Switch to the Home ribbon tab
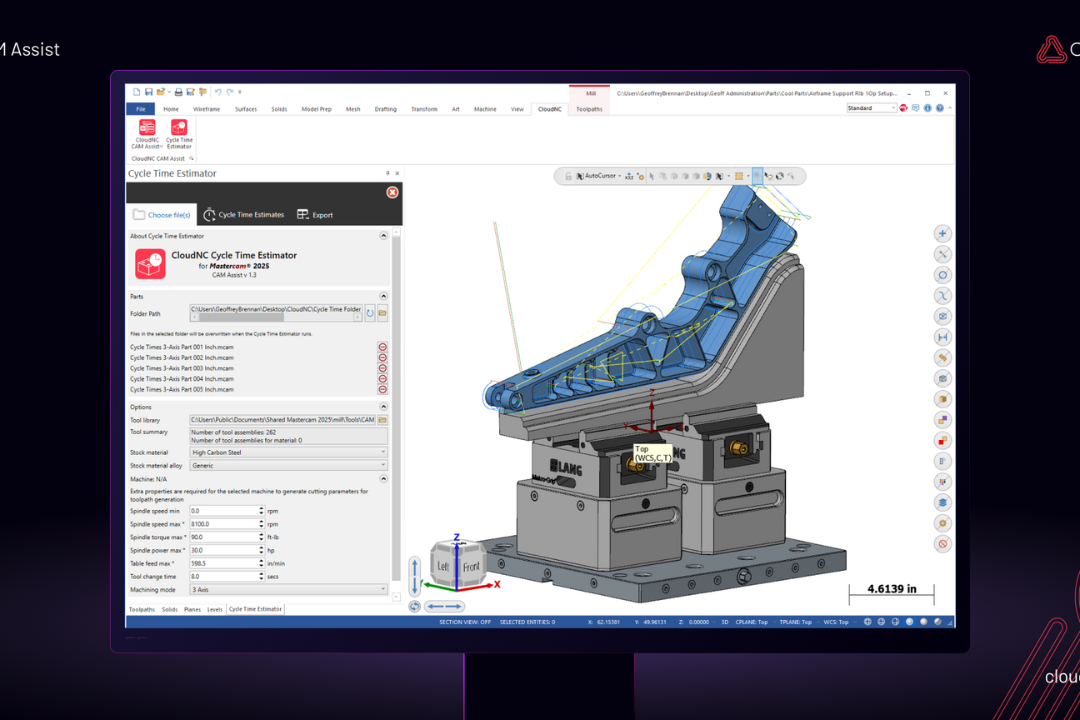The image size is (1080, 720). [x=171, y=109]
